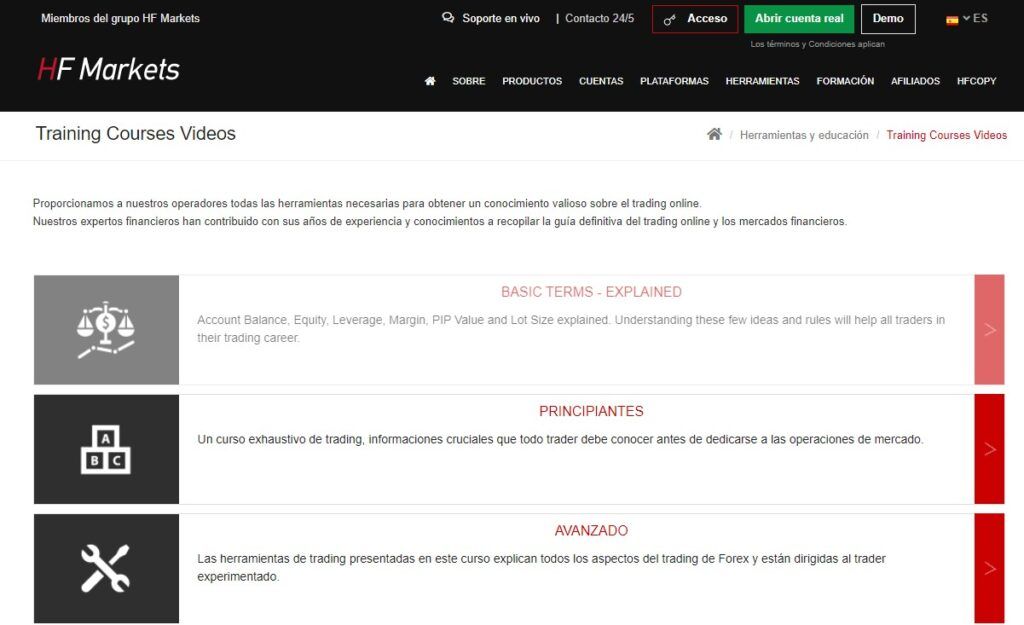This screenshot has width=1024, height=625.
Task: Expand the Principiantes course arrow
Action: pos(989,449)
